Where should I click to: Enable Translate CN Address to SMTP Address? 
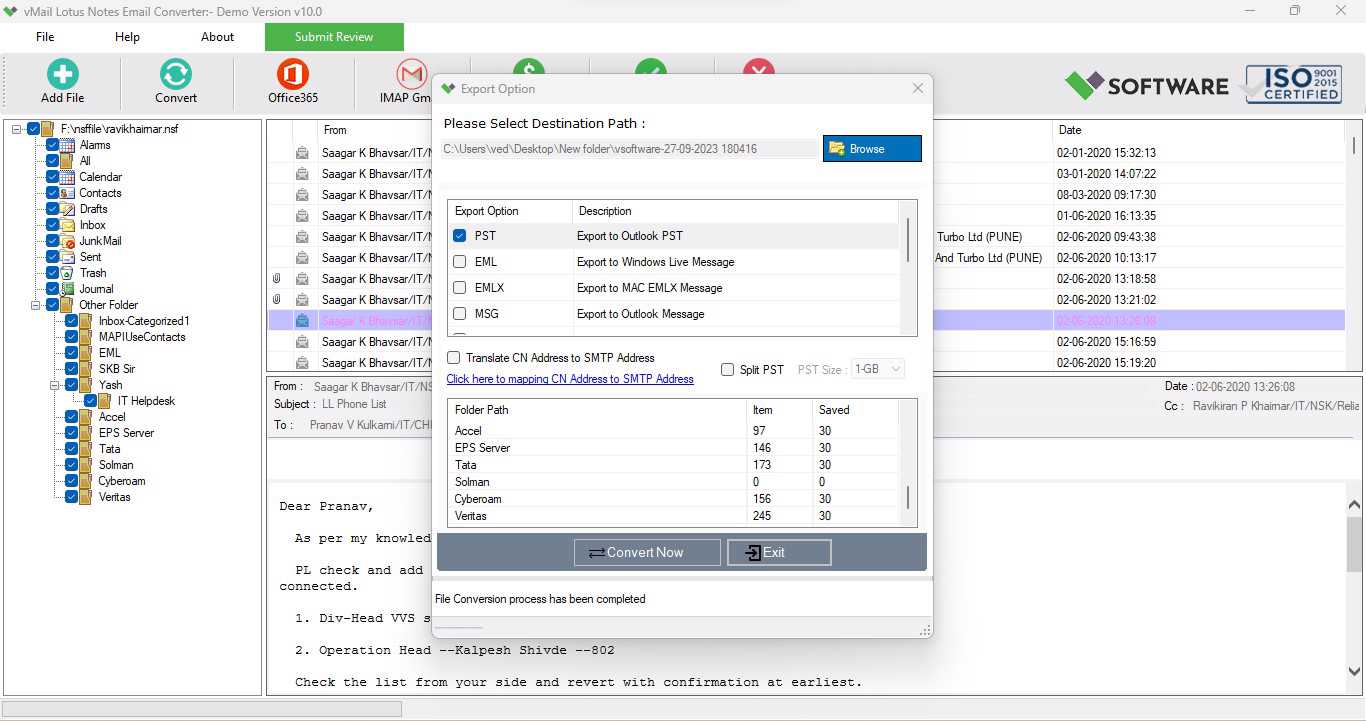454,358
